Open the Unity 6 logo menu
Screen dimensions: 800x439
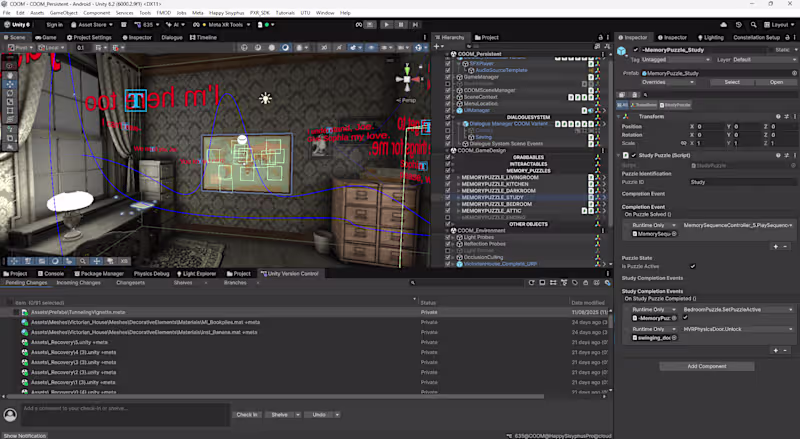[19, 25]
